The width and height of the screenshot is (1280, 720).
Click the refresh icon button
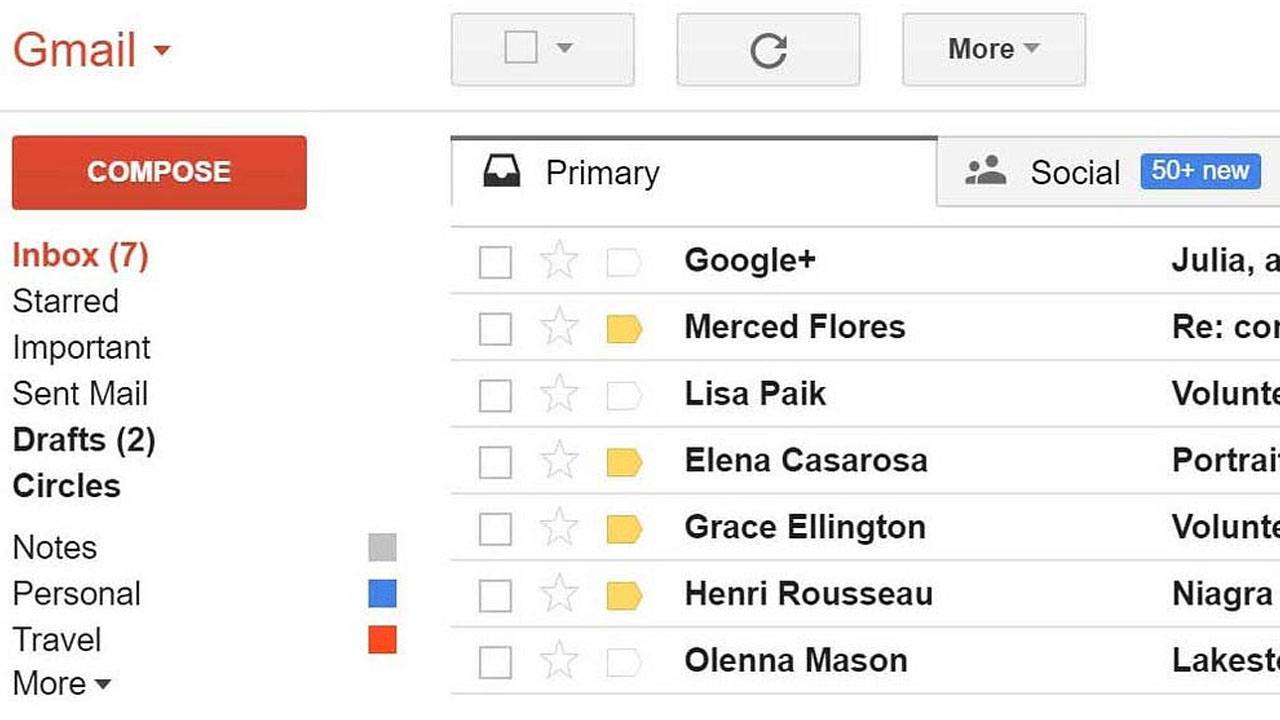pos(768,50)
